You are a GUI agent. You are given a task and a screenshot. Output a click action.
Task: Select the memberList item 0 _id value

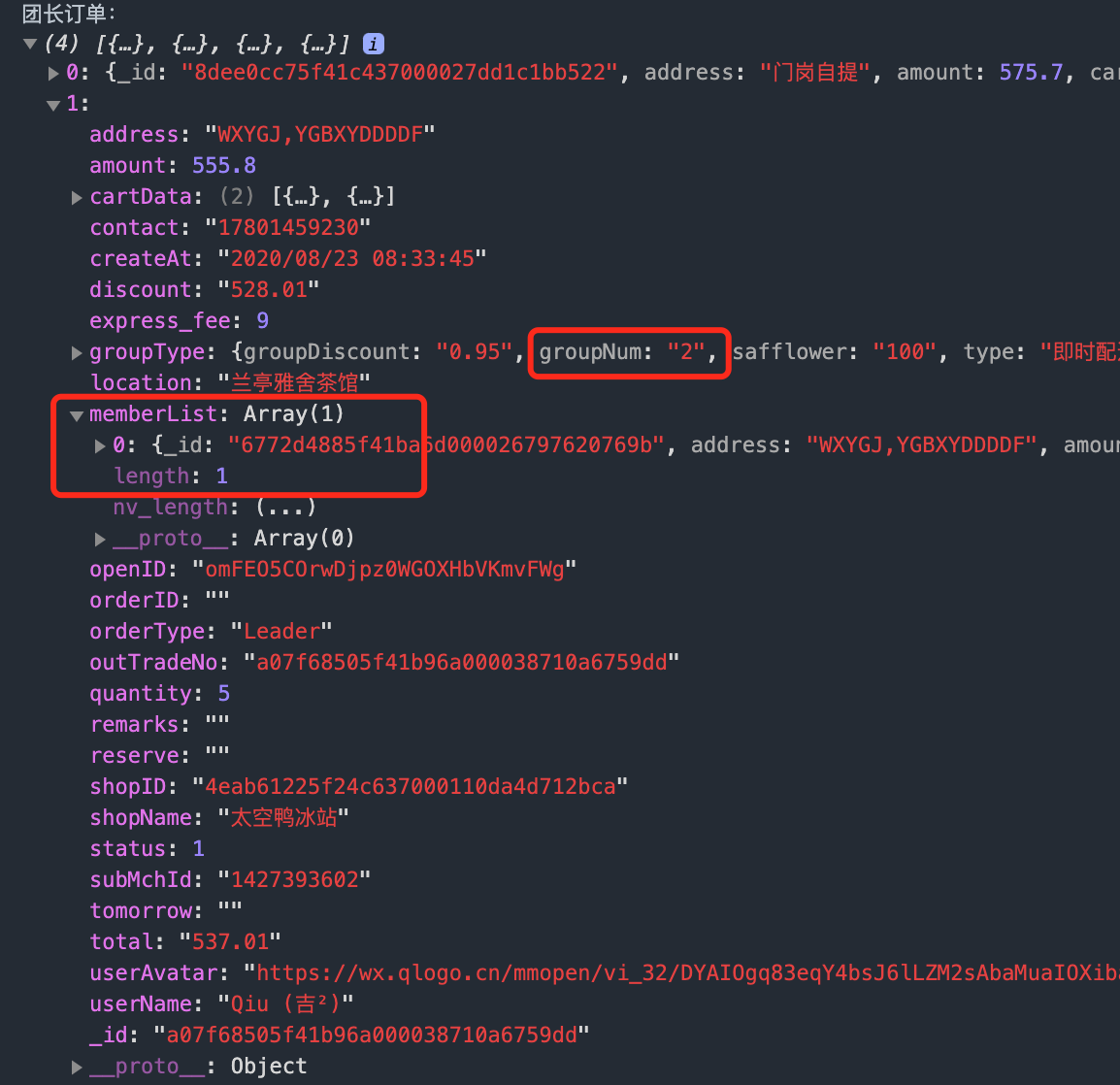pos(446,445)
